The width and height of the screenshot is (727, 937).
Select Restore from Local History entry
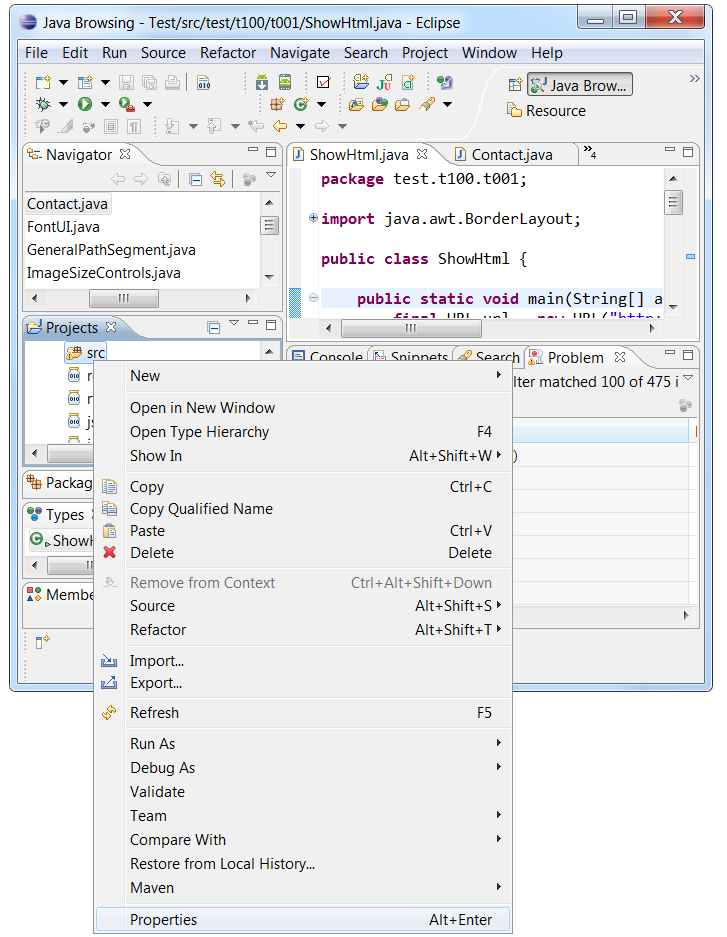(x=302, y=863)
